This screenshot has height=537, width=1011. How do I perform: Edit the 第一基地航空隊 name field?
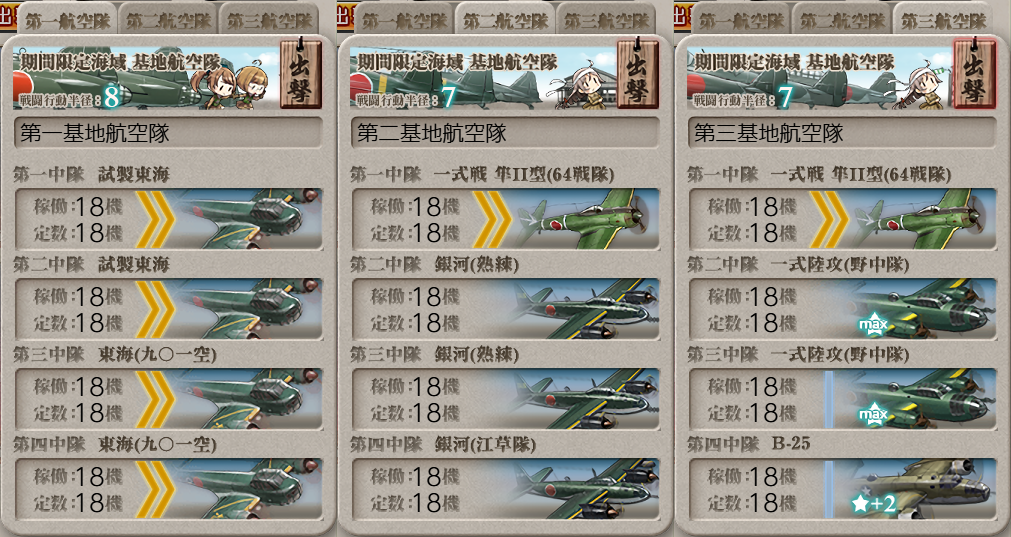[168, 133]
